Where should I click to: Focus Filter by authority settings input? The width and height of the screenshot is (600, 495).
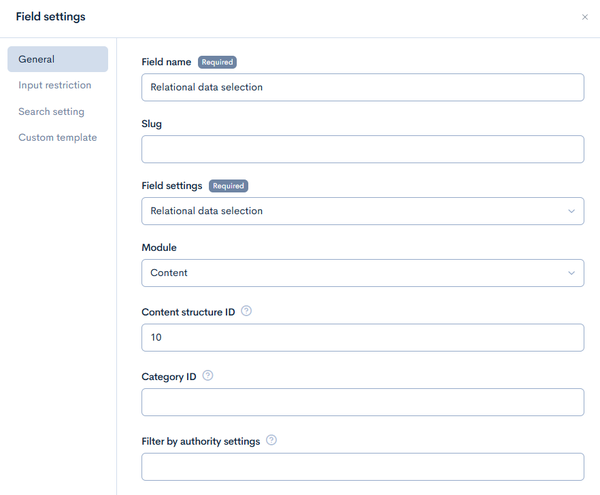363,467
